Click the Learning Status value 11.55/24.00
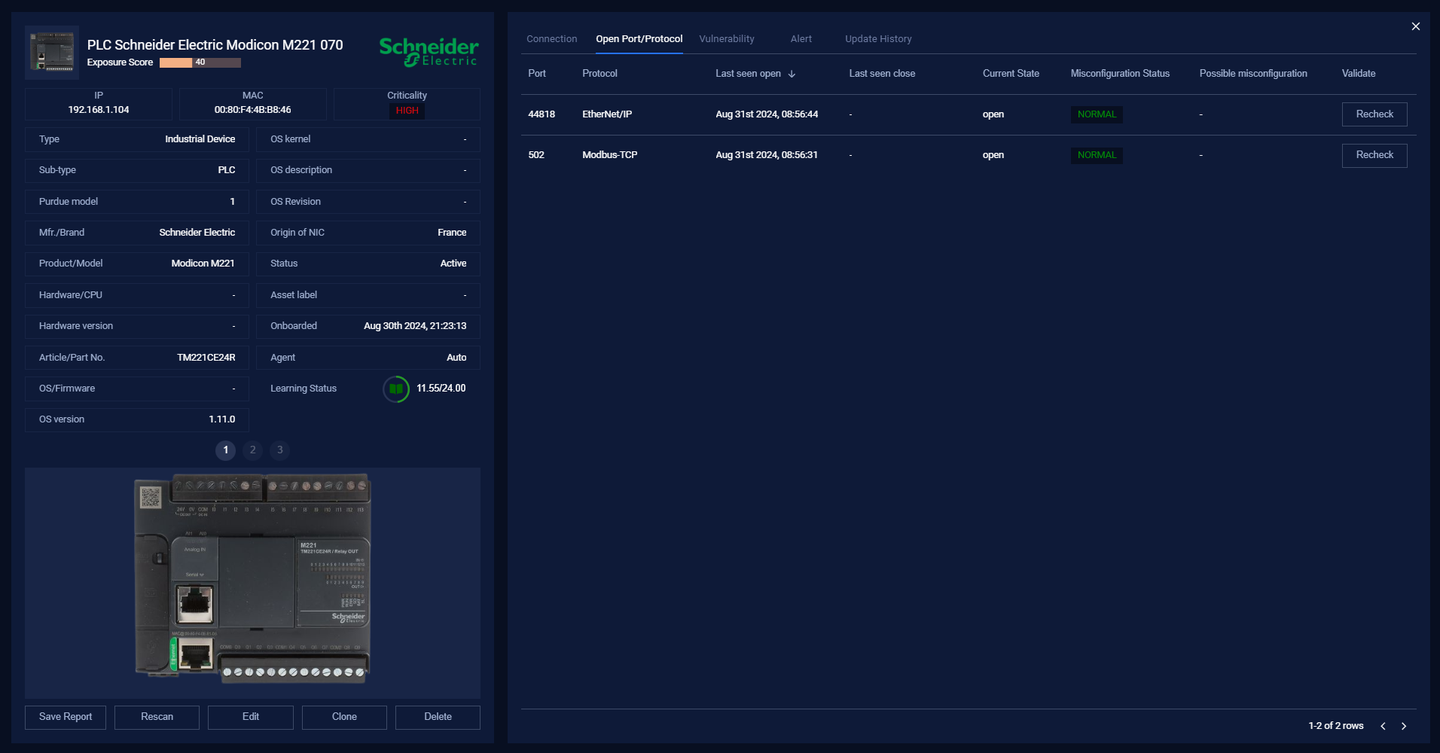Screen dimensions: 1440x753 pyautogui.click(x=441, y=389)
